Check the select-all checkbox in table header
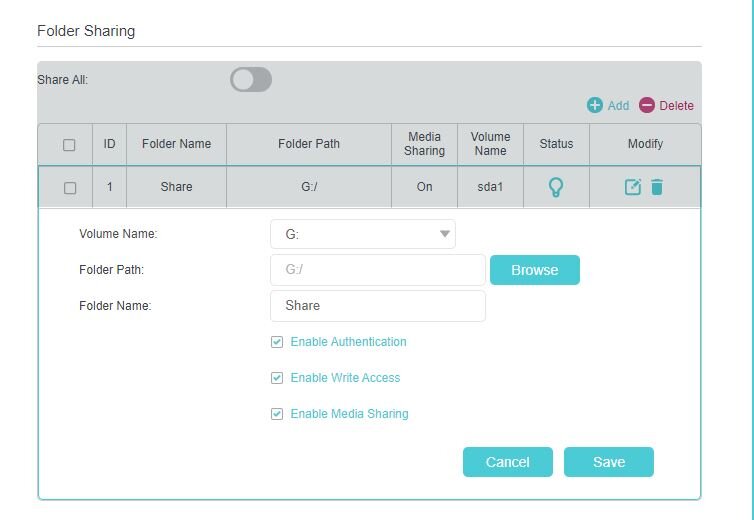The height and width of the screenshot is (520, 754). point(69,145)
